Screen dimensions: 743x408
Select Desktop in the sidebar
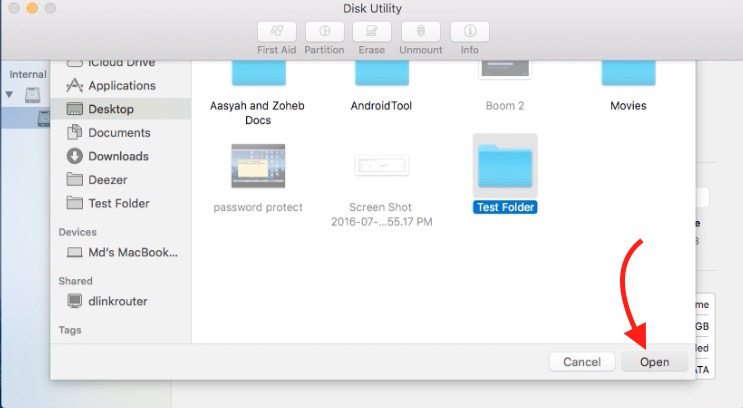click(110, 109)
